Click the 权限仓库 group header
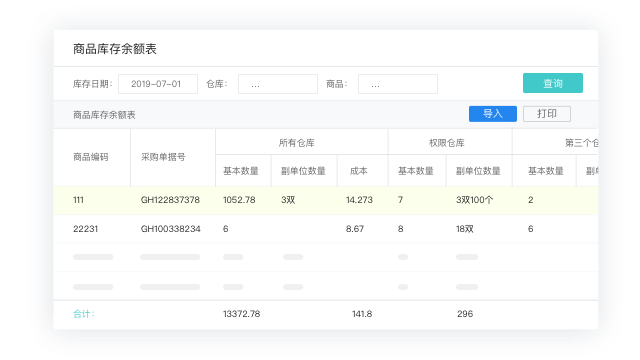 coord(447,143)
